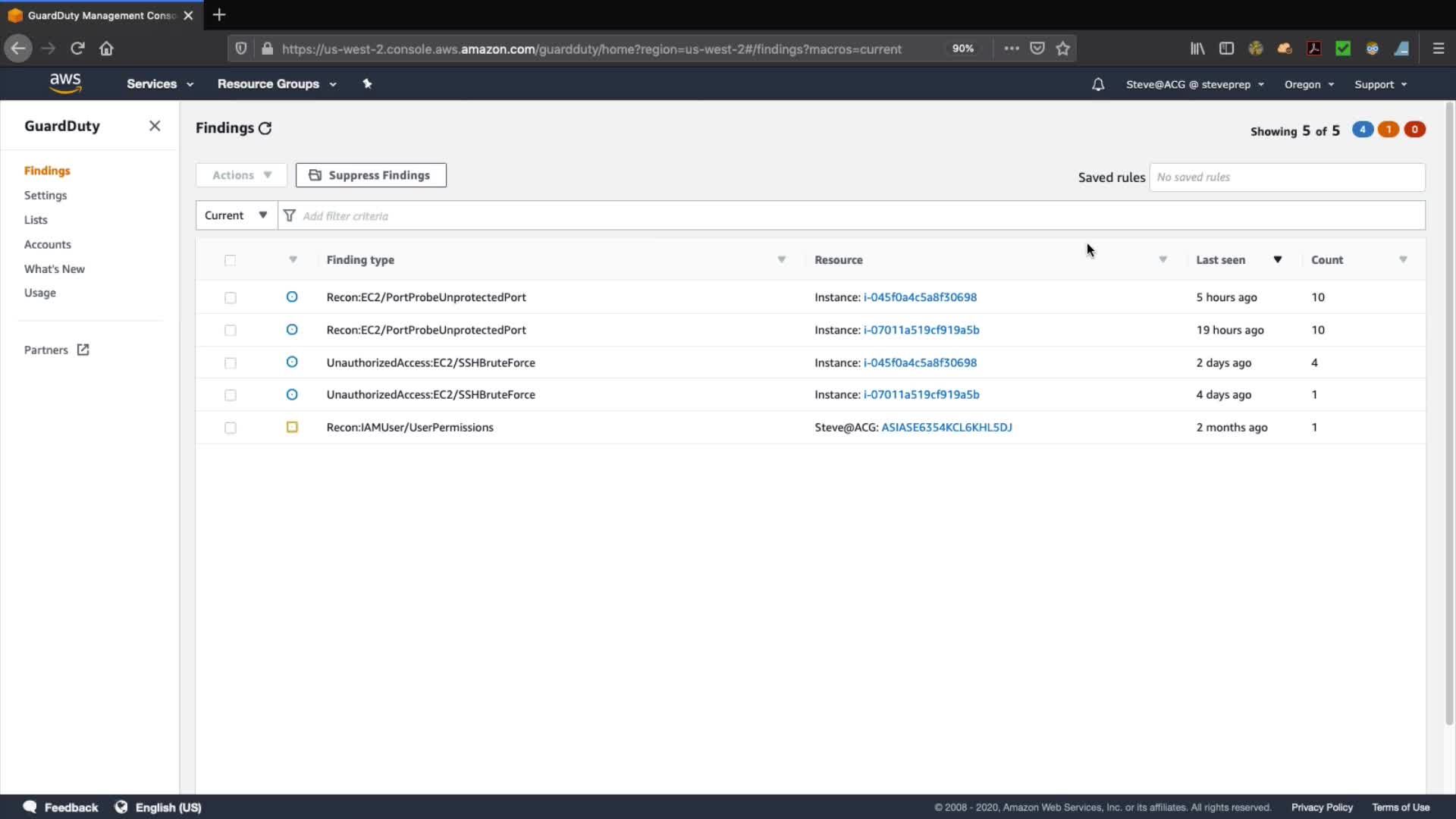The image size is (1456, 819).
Task: Open the Current findings dropdown
Action: (236, 215)
